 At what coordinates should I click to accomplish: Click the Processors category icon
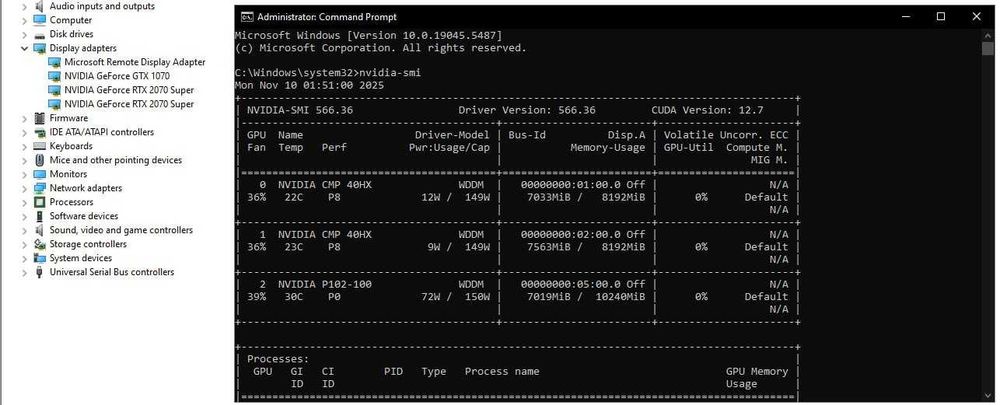tap(40, 202)
